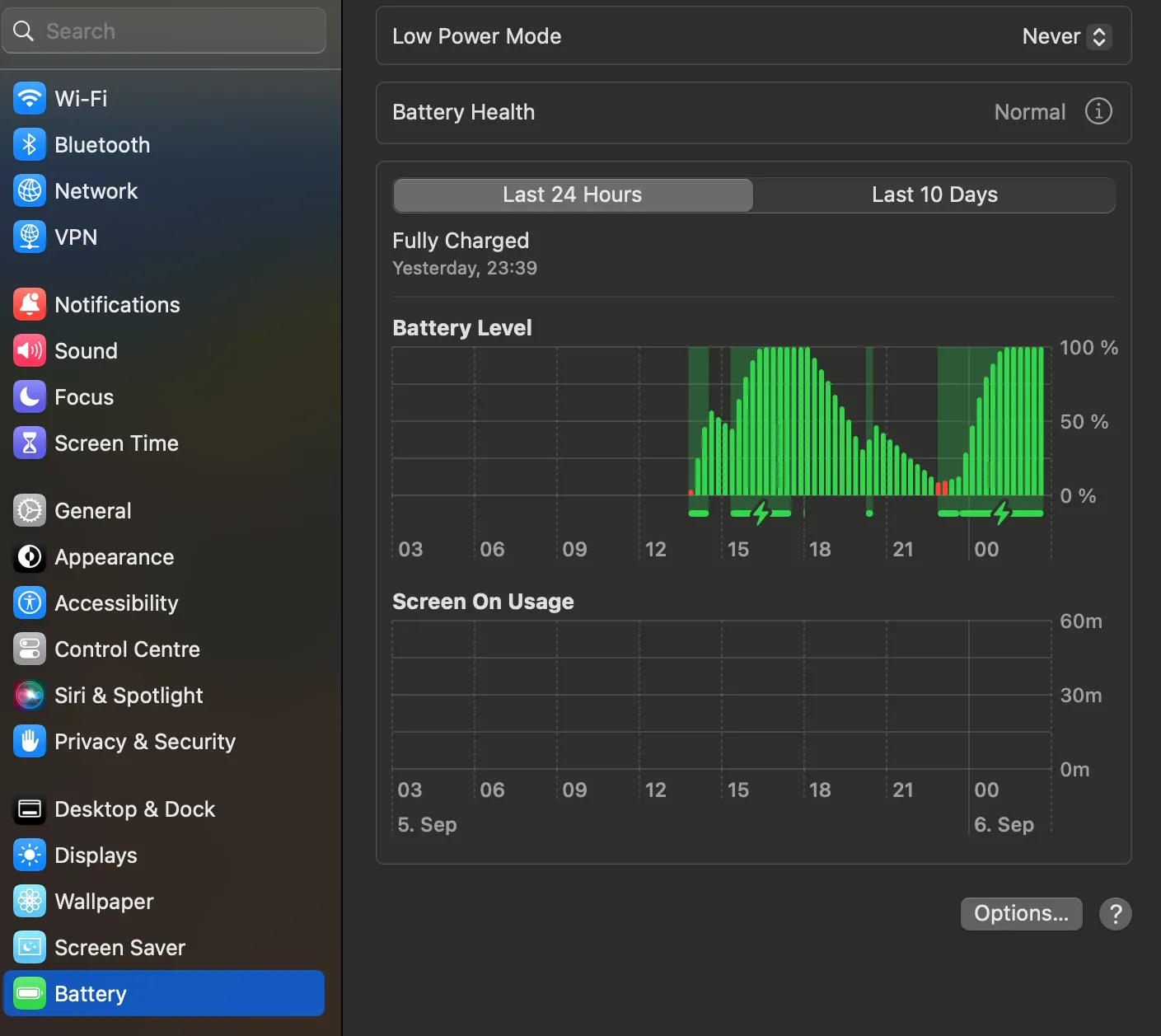Open the VPN globe icon
Viewport: 1161px width, 1036px height.
(30, 237)
